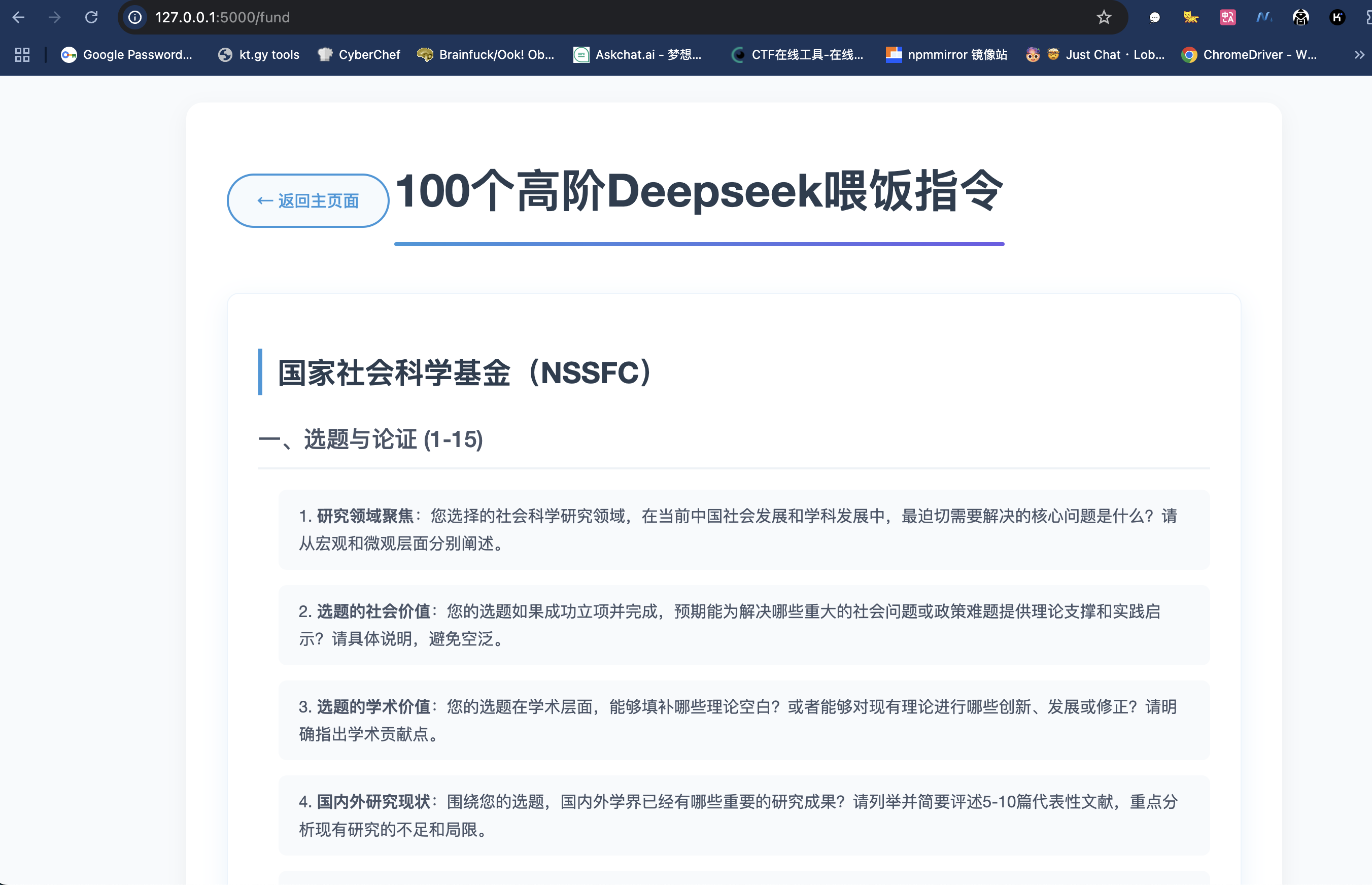Open the pink translate extension icon
Viewport: 1372px width, 885px height.
[x=1227, y=17]
